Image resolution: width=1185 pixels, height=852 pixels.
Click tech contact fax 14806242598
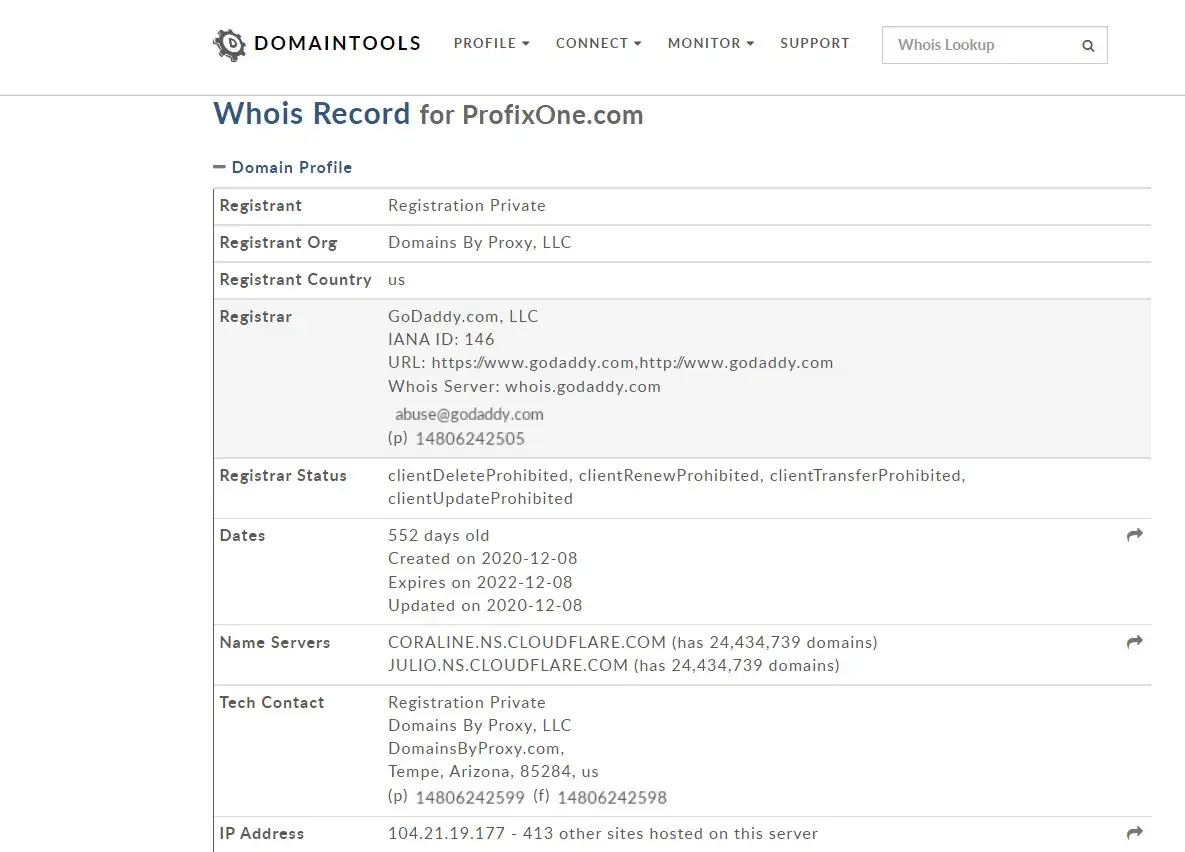click(x=612, y=798)
